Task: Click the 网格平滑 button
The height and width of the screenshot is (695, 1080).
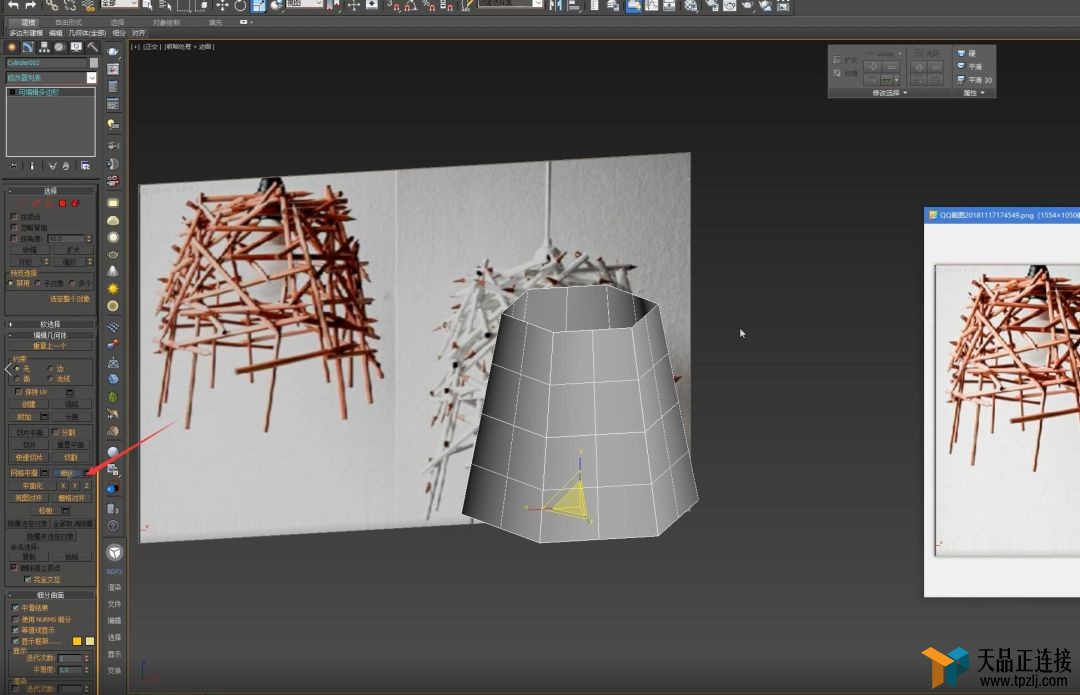Action: pyautogui.click(x=24, y=473)
